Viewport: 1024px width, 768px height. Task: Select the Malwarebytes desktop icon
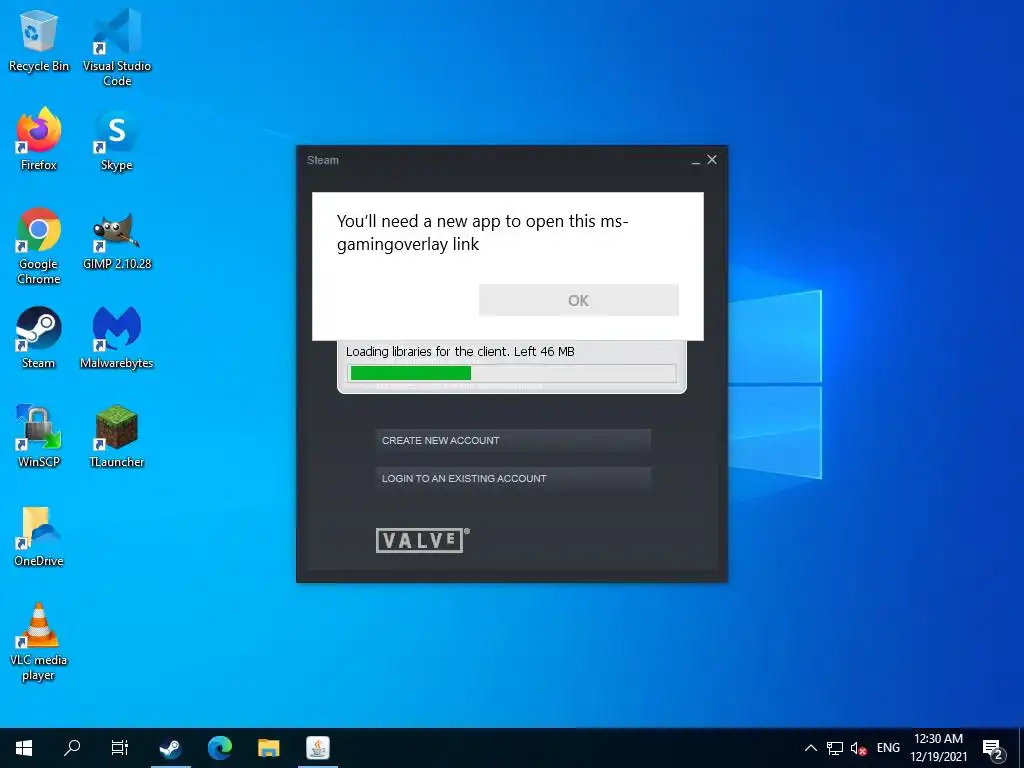117,338
